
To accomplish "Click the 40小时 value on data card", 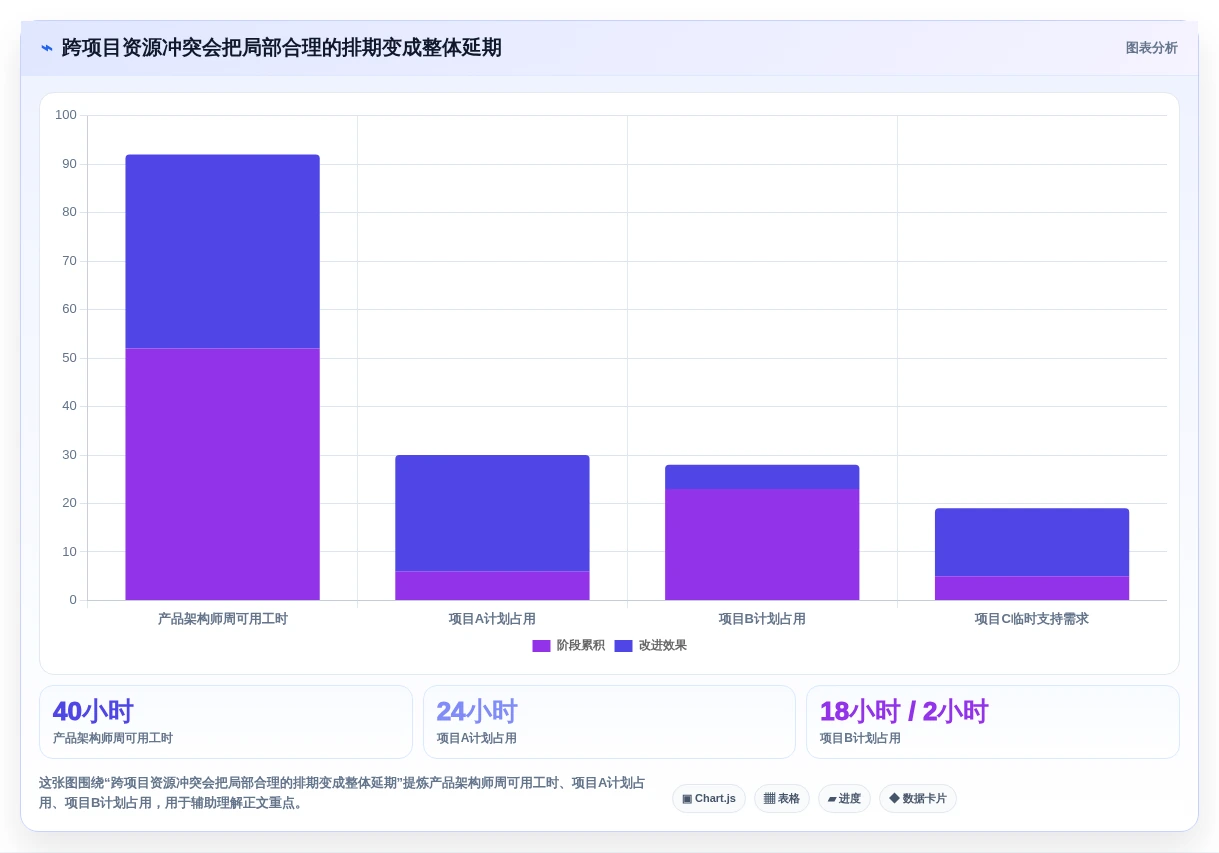I will tap(93, 712).
